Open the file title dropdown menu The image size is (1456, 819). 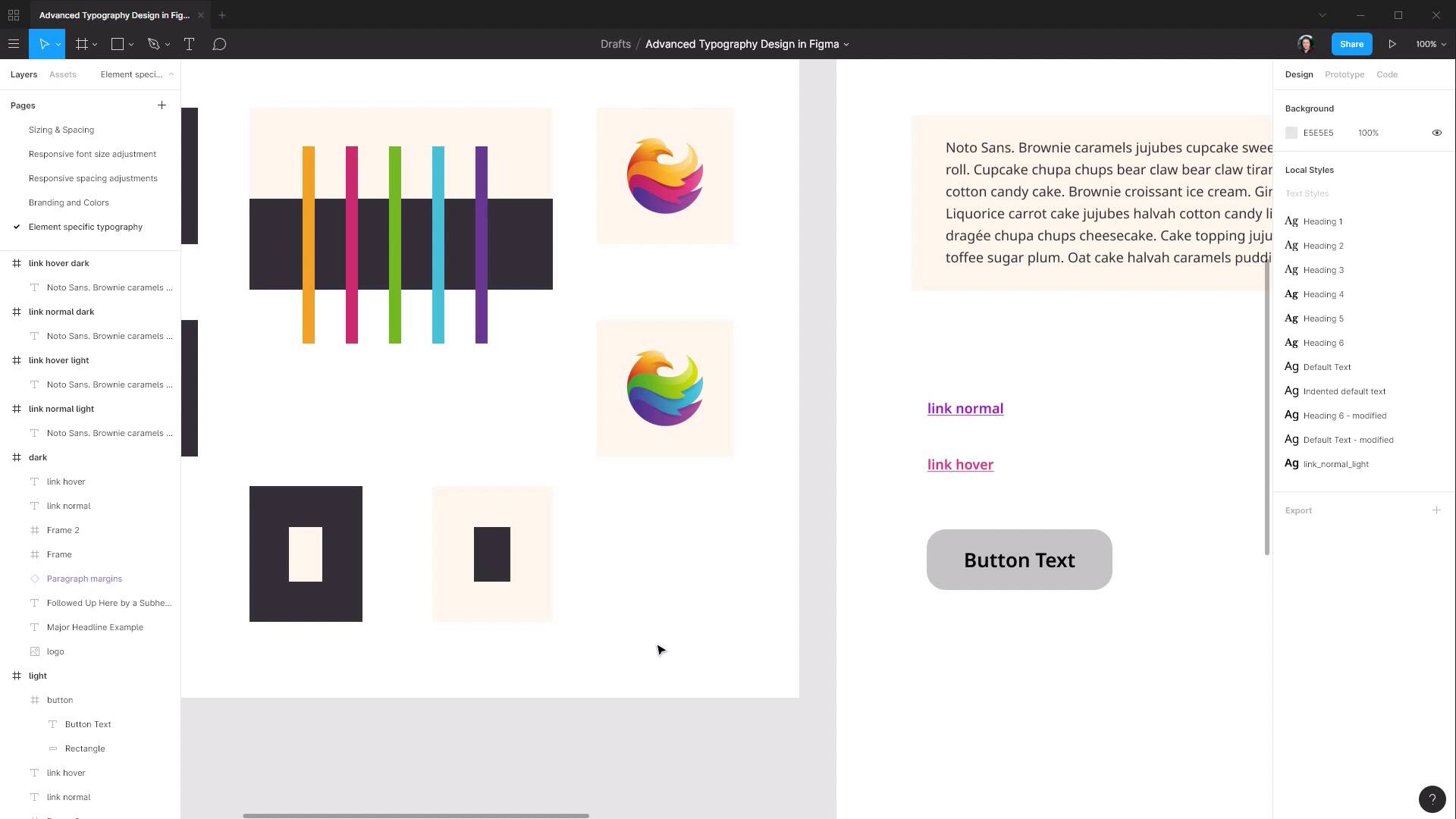coord(847,44)
